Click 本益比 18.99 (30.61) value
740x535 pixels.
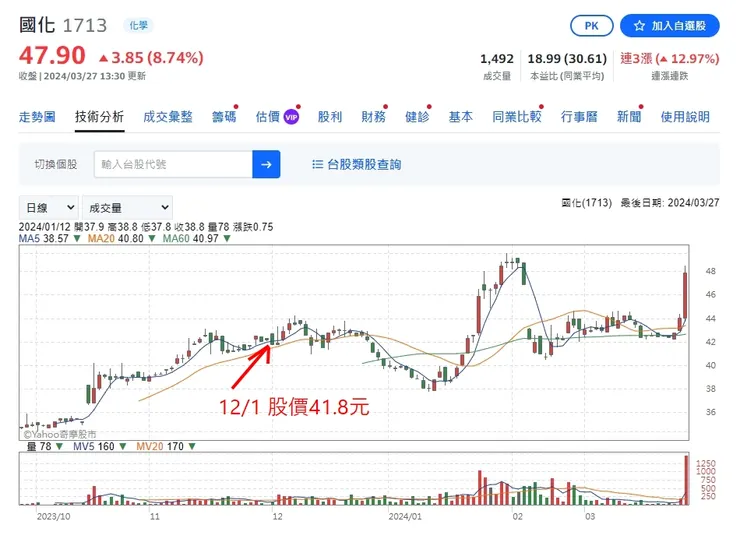pyautogui.click(x=567, y=59)
